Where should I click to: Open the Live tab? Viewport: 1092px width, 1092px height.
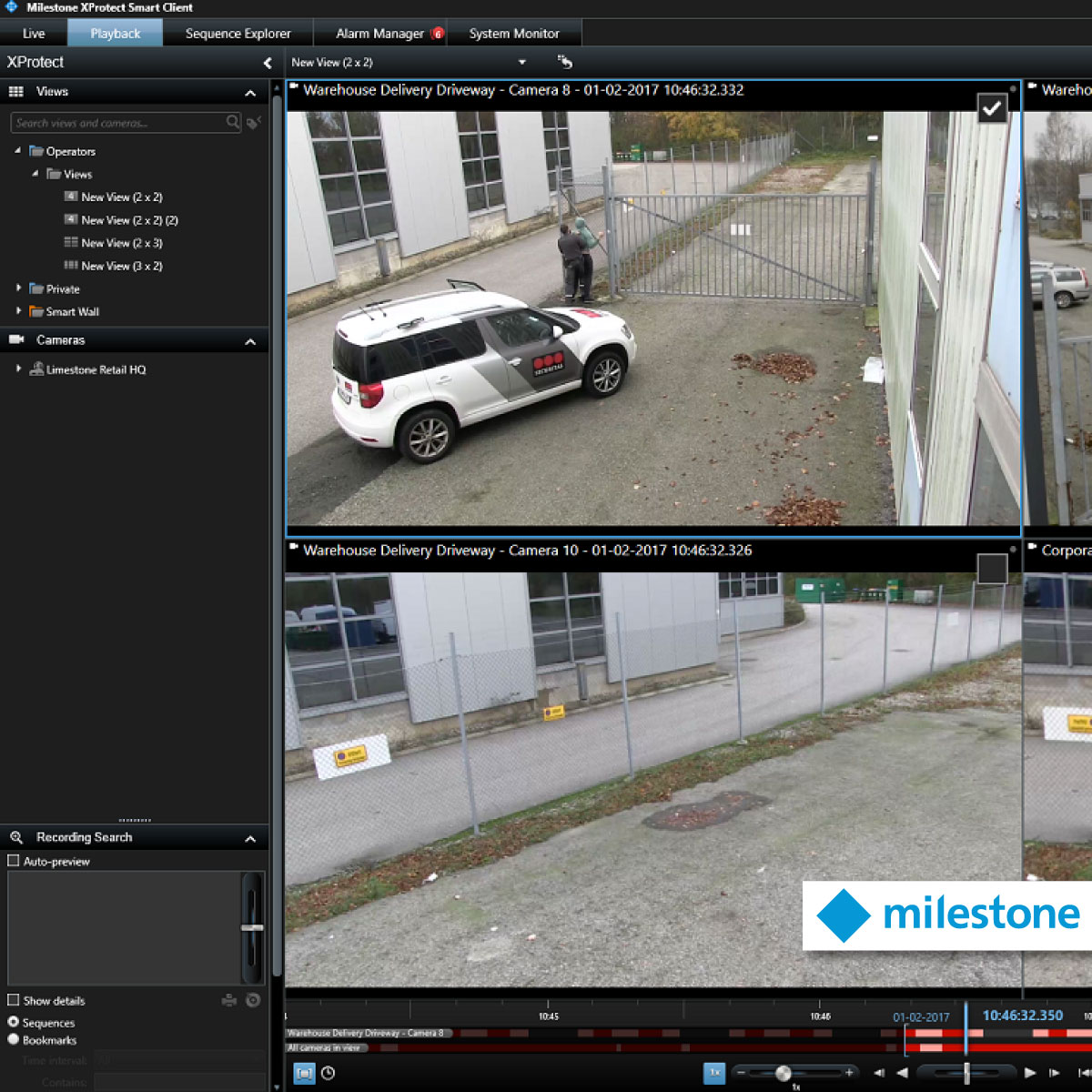click(34, 34)
